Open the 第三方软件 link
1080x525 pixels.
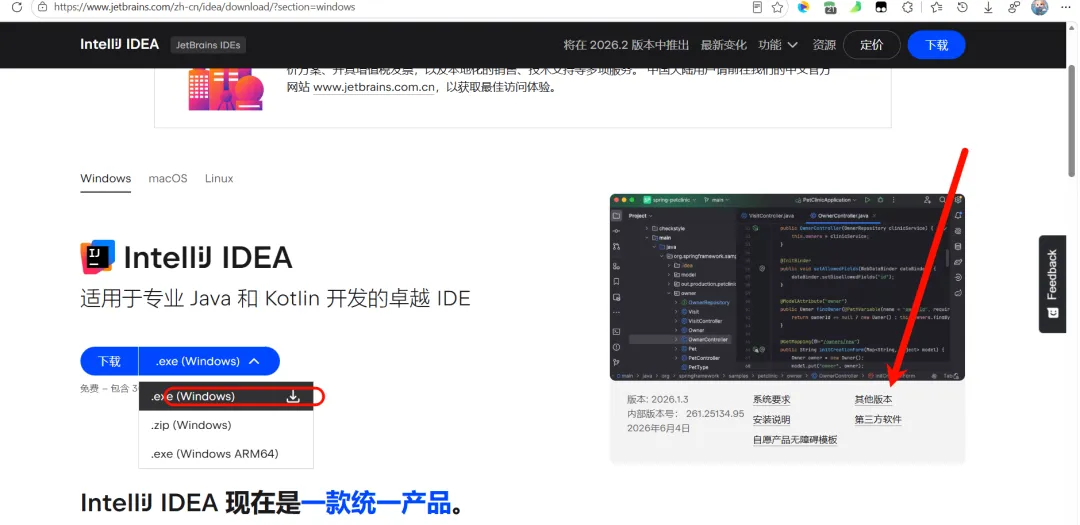(x=878, y=420)
